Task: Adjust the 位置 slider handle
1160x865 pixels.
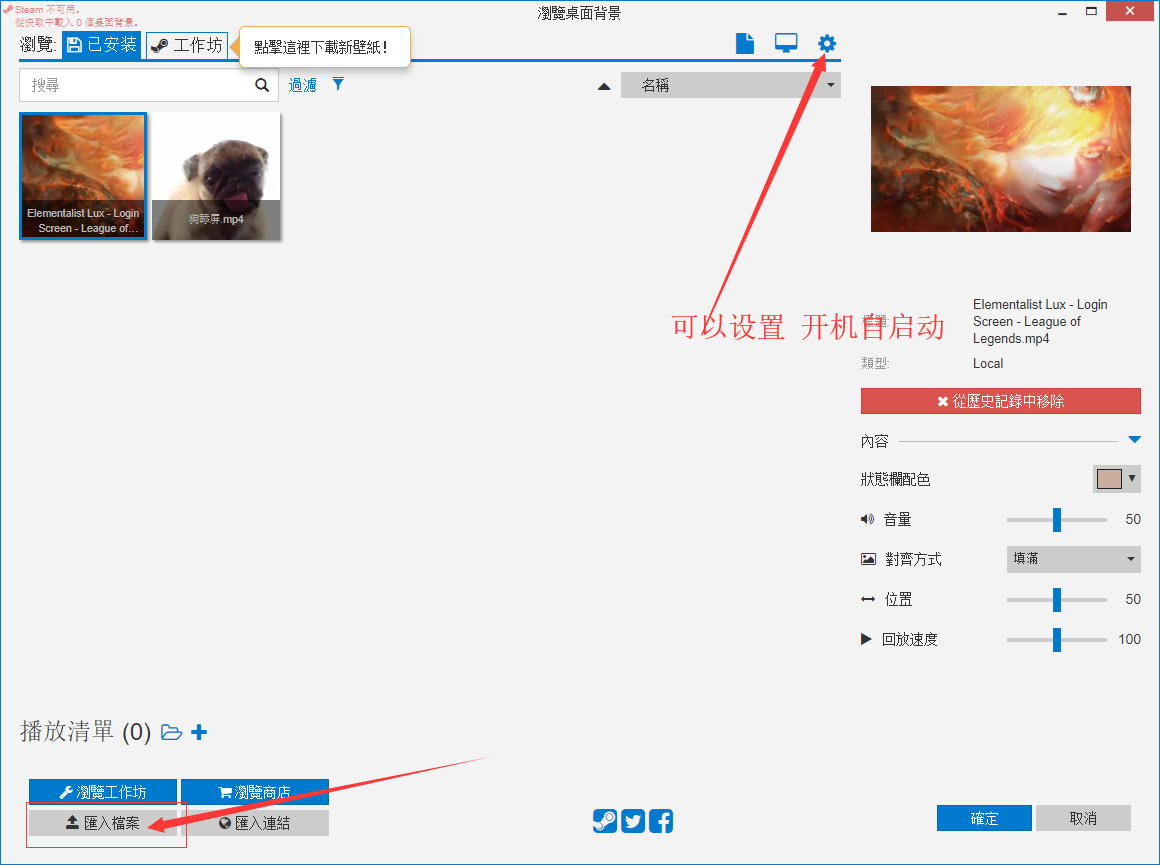Action: pyautogui.click(x=1057, y=599)
